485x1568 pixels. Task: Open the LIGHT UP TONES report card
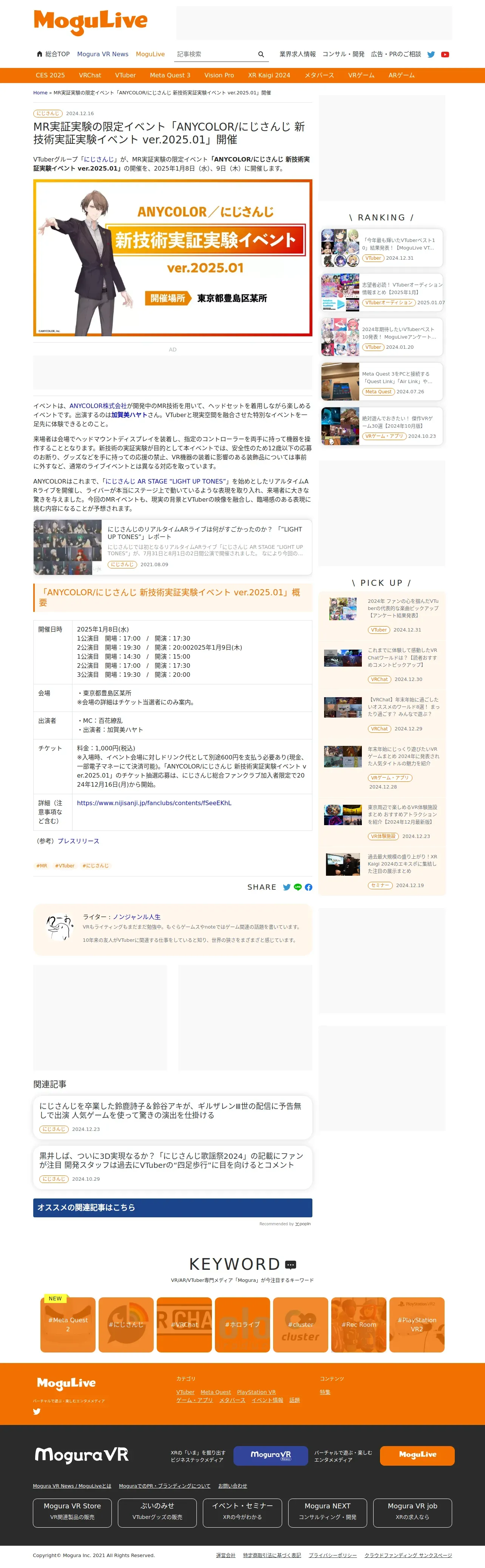coord(172,547)
